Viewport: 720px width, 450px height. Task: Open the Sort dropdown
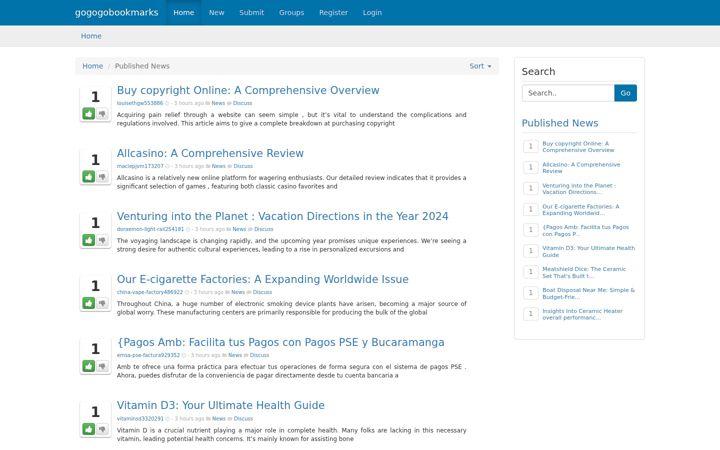click(480, 66)
